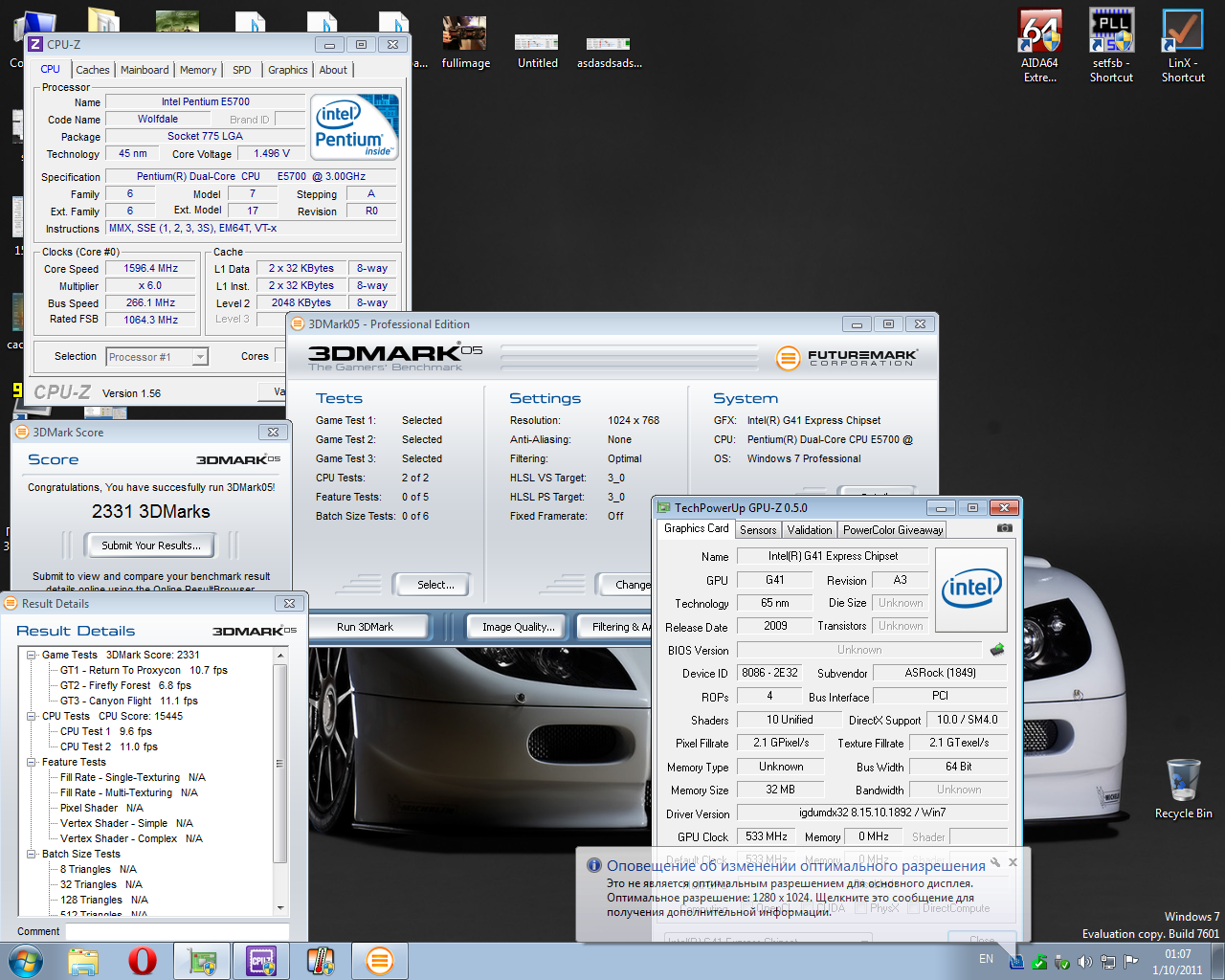Viewport: 1225px width, 980px height.
Task: Open notification settings via the wrench icon
Action: 995,862
